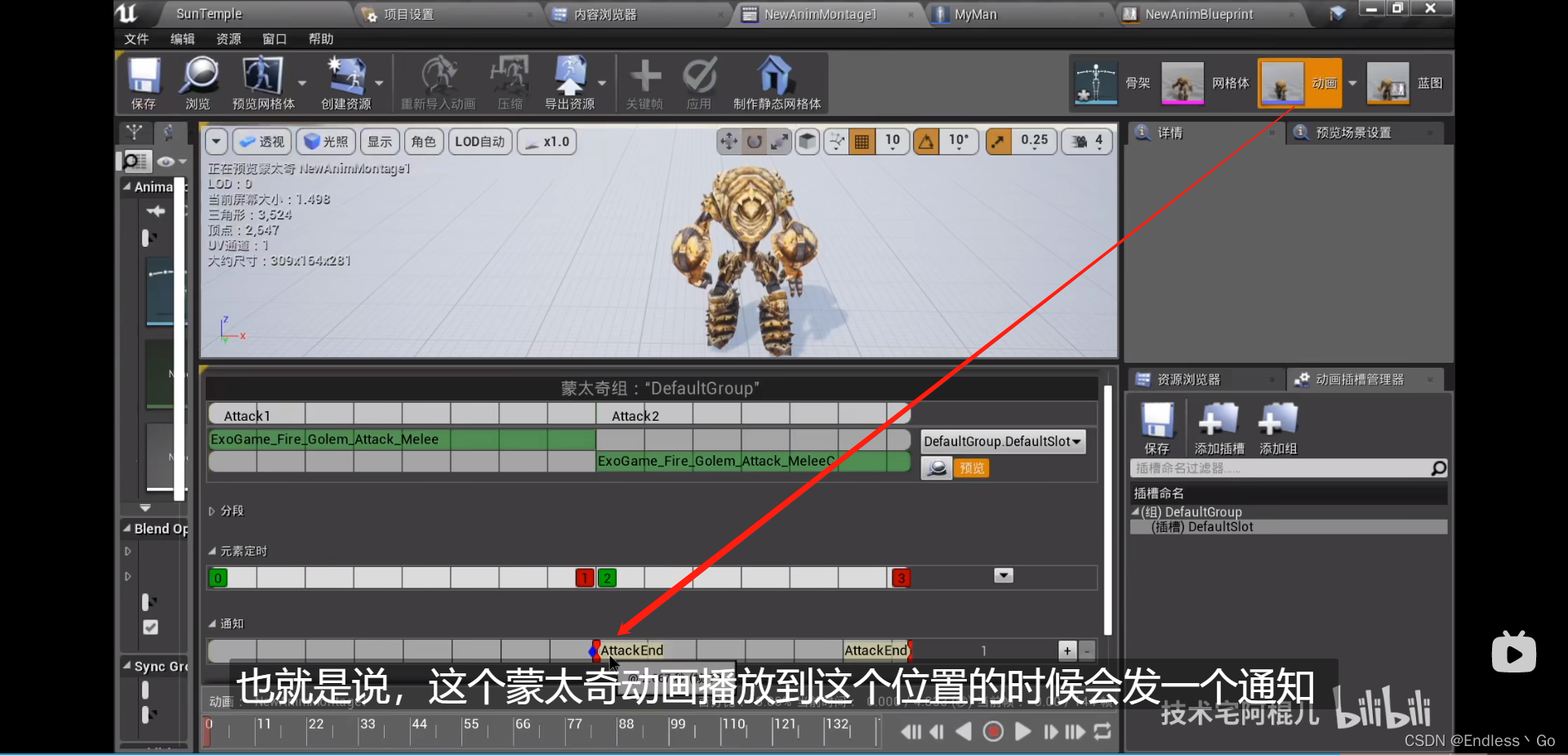Select the translate gizmo tool in viewport
The image size is (1568, 755).
click(728, 141)
